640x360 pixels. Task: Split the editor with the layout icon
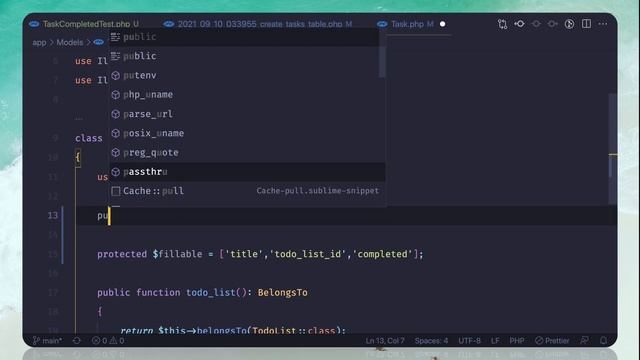point(586,24)
